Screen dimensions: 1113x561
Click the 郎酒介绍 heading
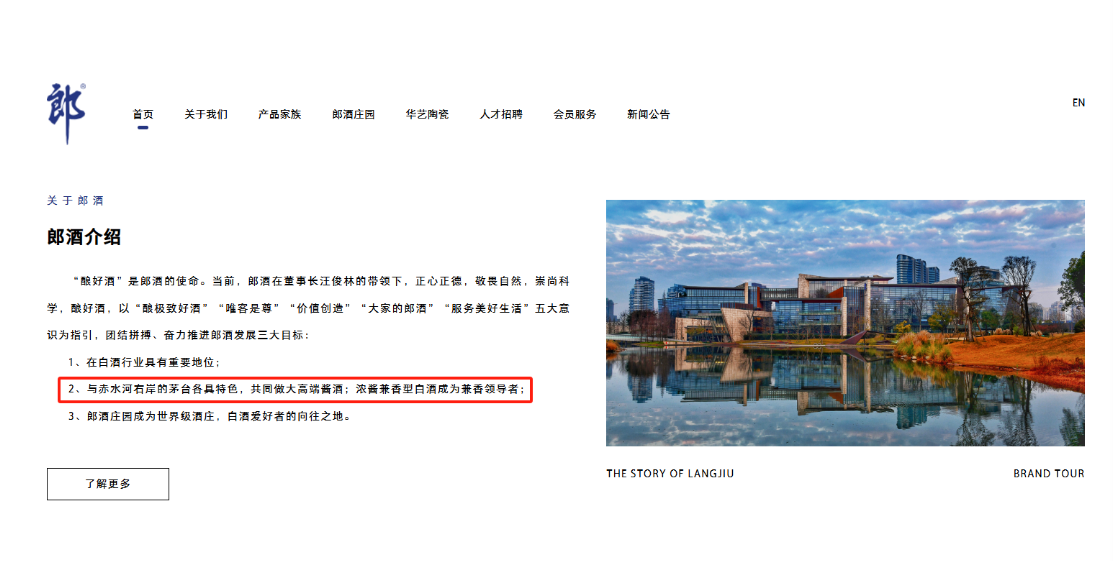(84, 237)
